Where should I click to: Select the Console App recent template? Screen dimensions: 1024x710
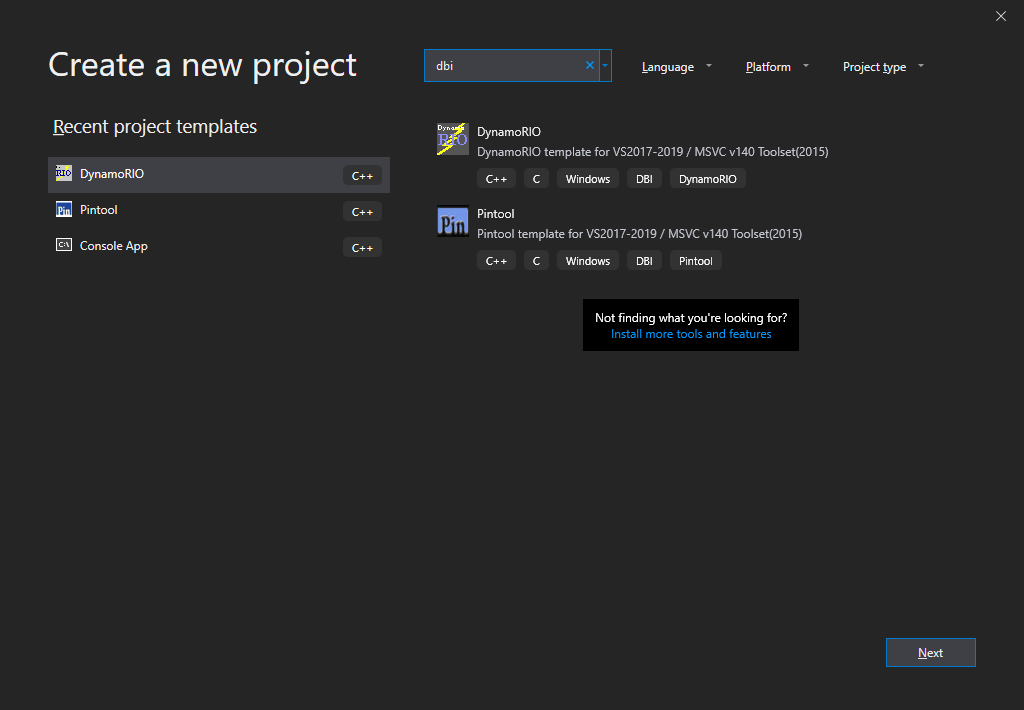114,246
